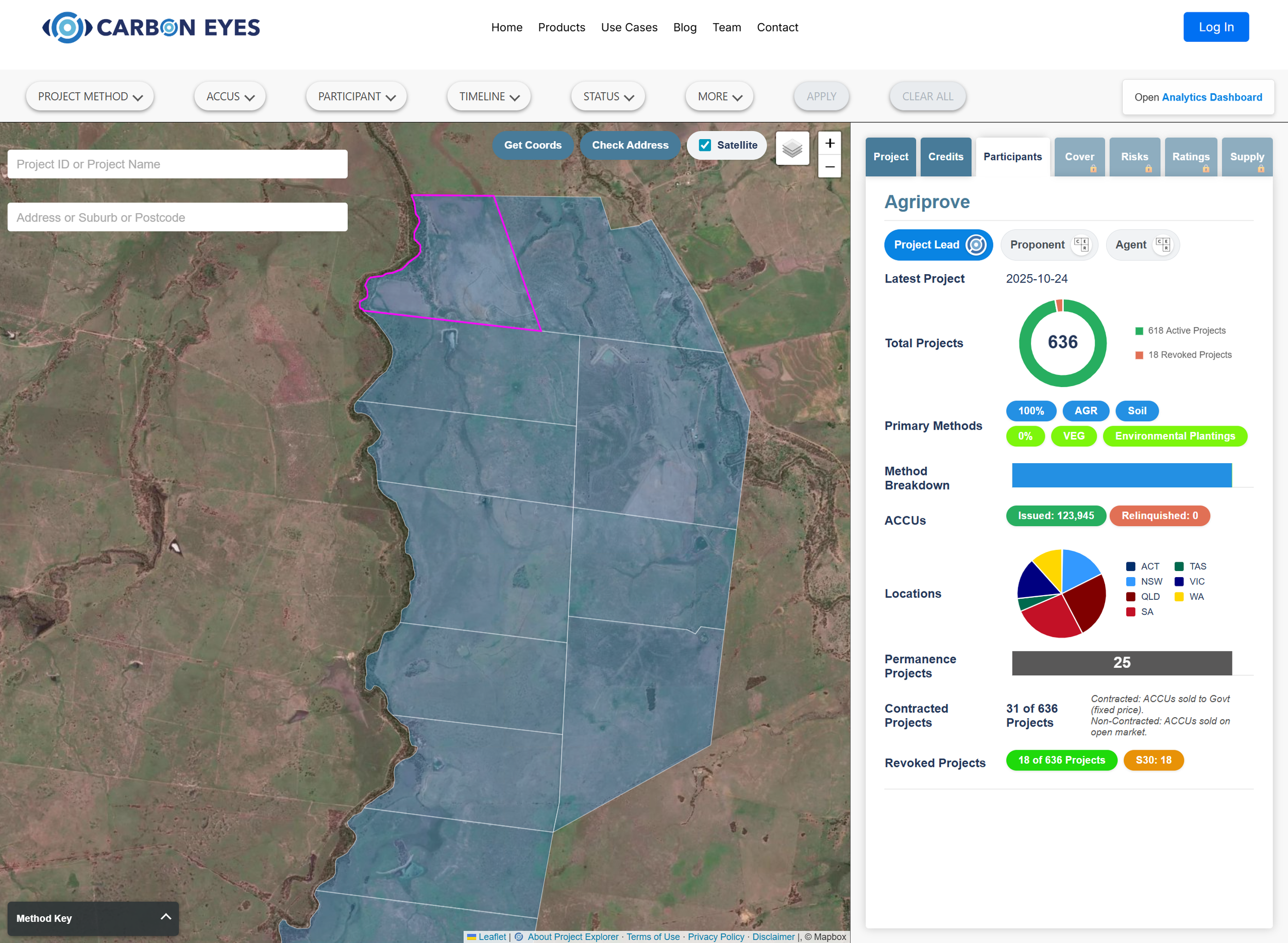This screenshot has height=943, width=1288.
Task: Switch to the Credits tab
Action: click(945, 157)
